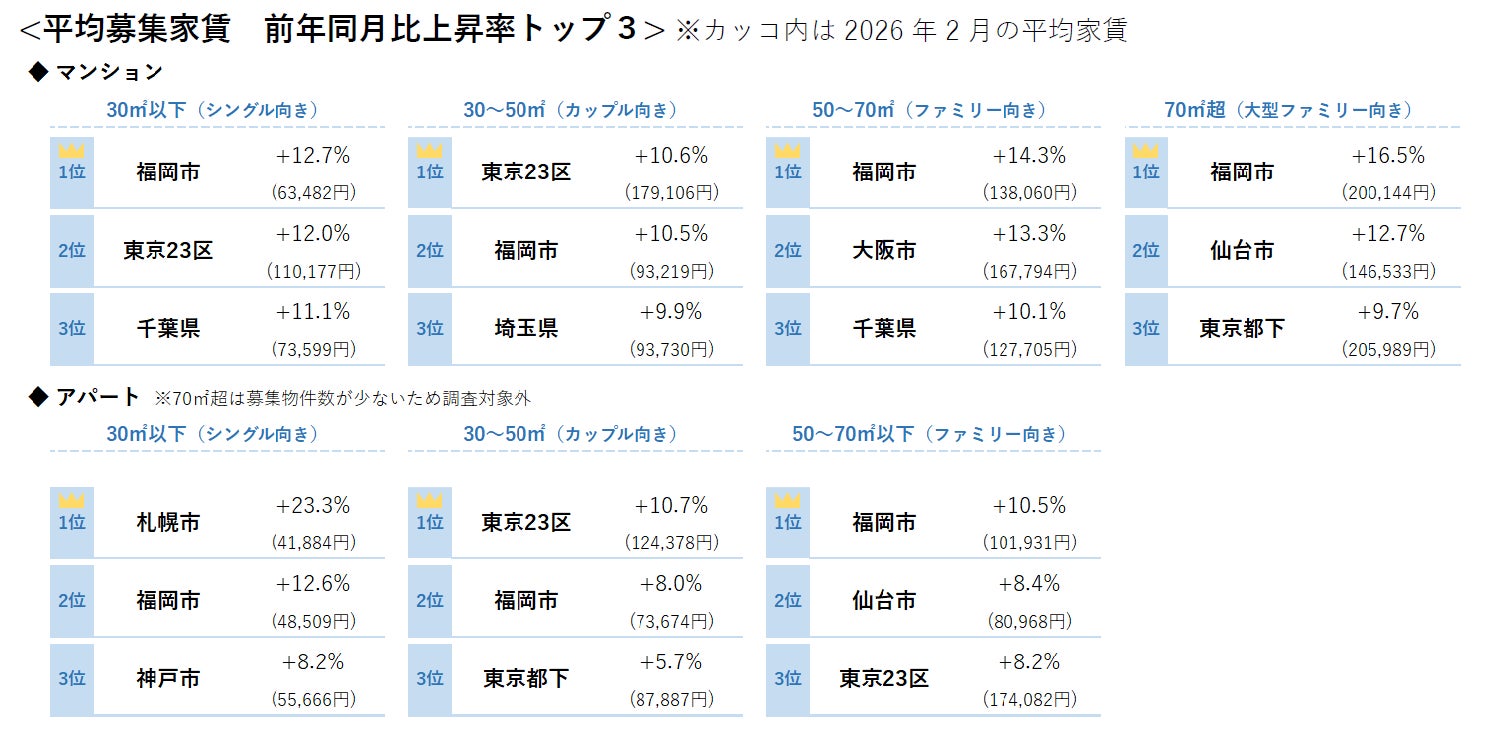
Task: Click the 3位 badge beside 埼玉県
Action: pos(430,329)
